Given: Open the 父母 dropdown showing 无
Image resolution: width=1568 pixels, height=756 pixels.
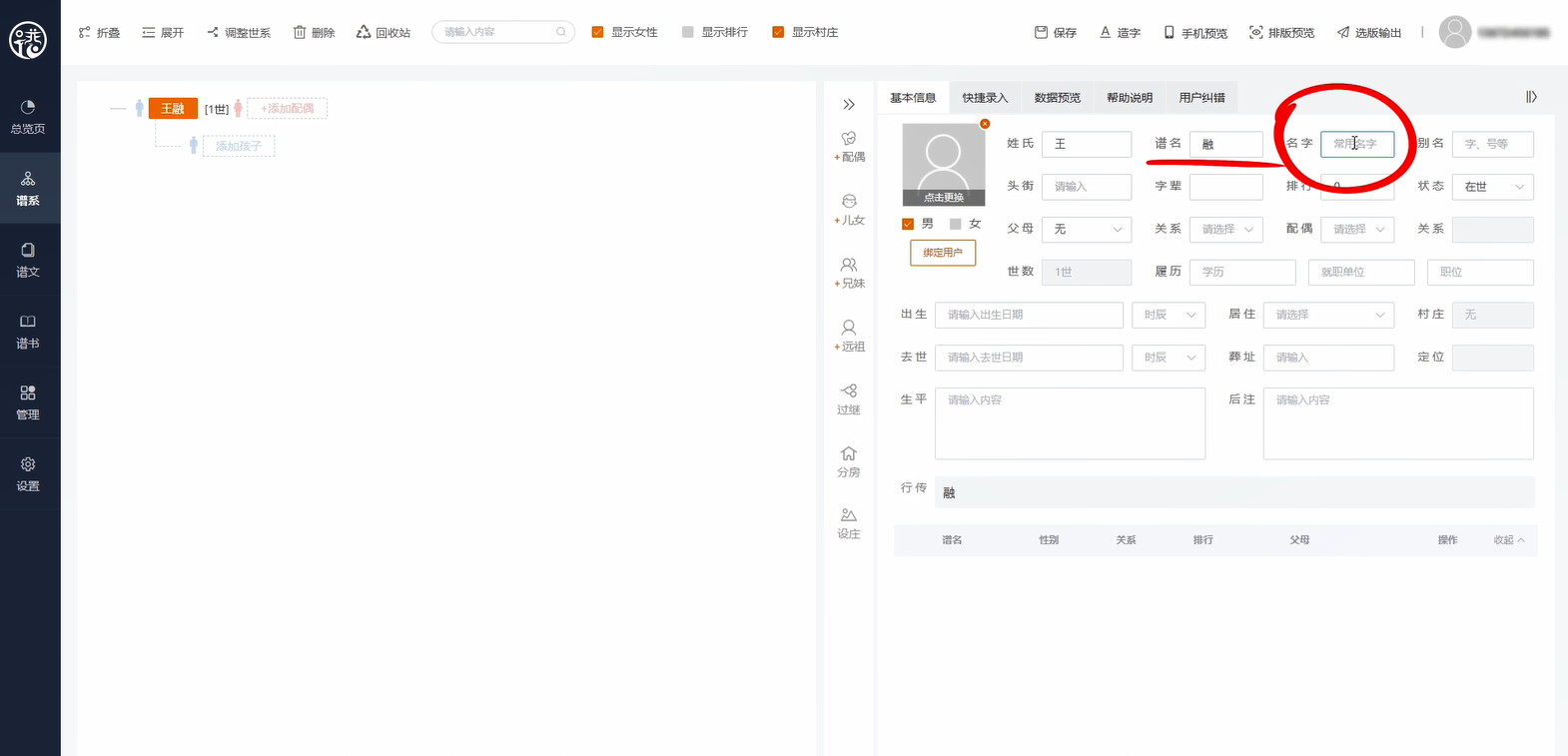Looking at the screenshot, I should (1086, 230).
